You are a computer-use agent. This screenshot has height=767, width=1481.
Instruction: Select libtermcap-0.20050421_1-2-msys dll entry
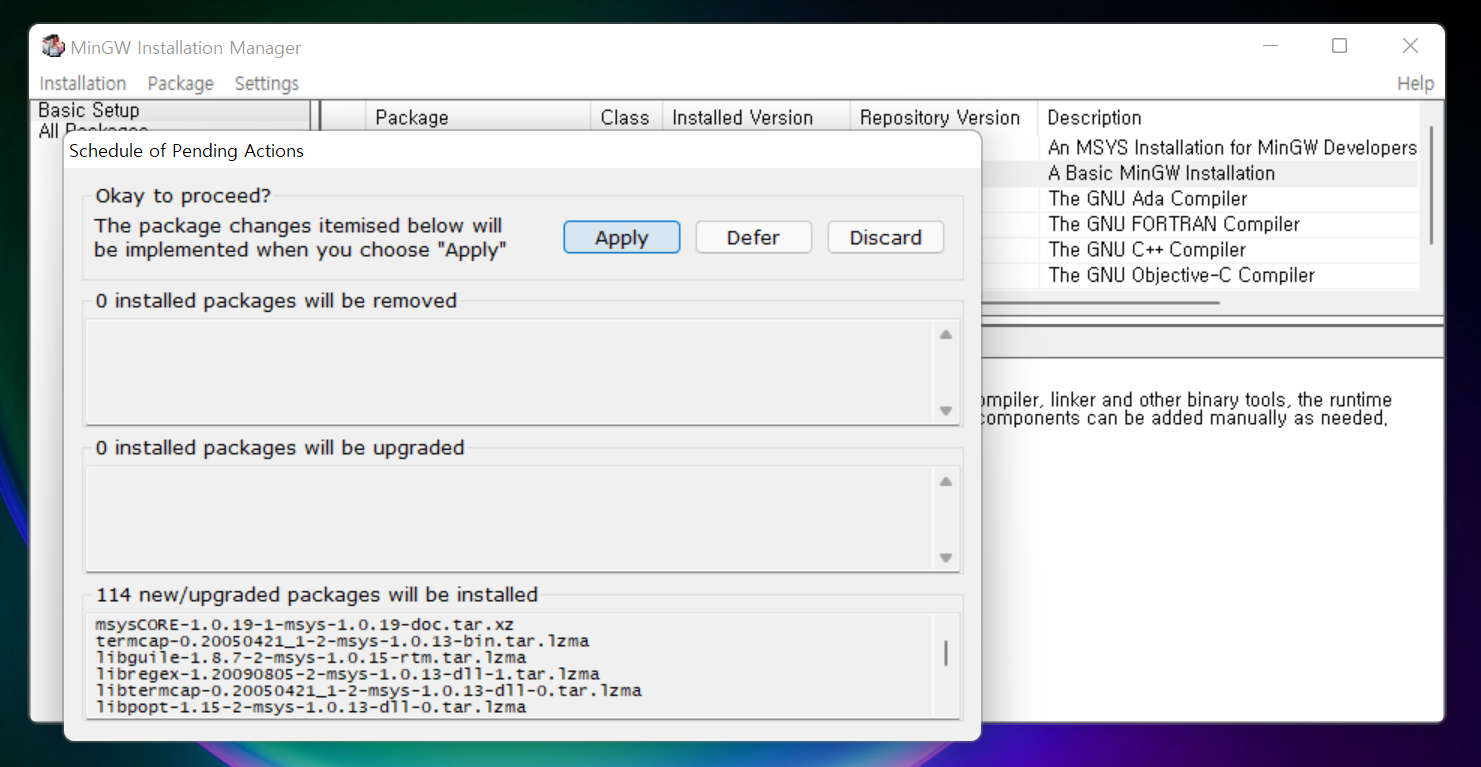[368, 690]
